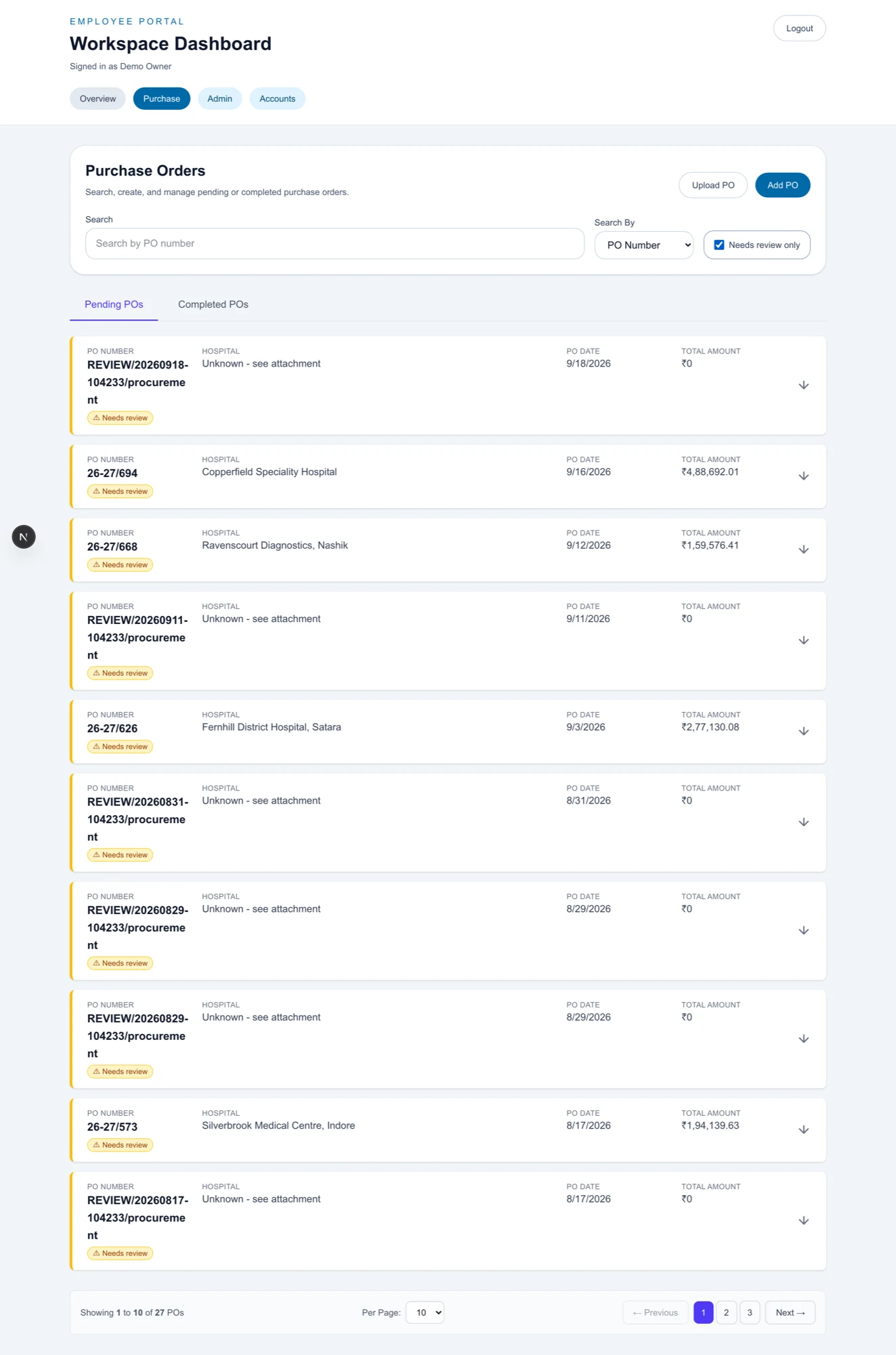Screen dimensions: 896x1355
Task: Click Ravenscourt Diagnostics, Nashik hospital text
Action: [275, 545]
